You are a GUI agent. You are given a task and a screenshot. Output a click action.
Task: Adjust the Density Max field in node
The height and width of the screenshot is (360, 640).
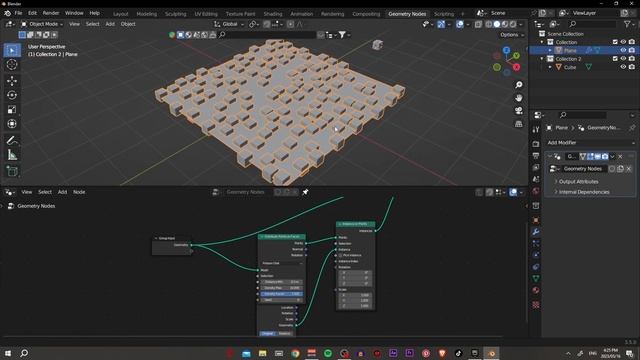coord(281,288)
